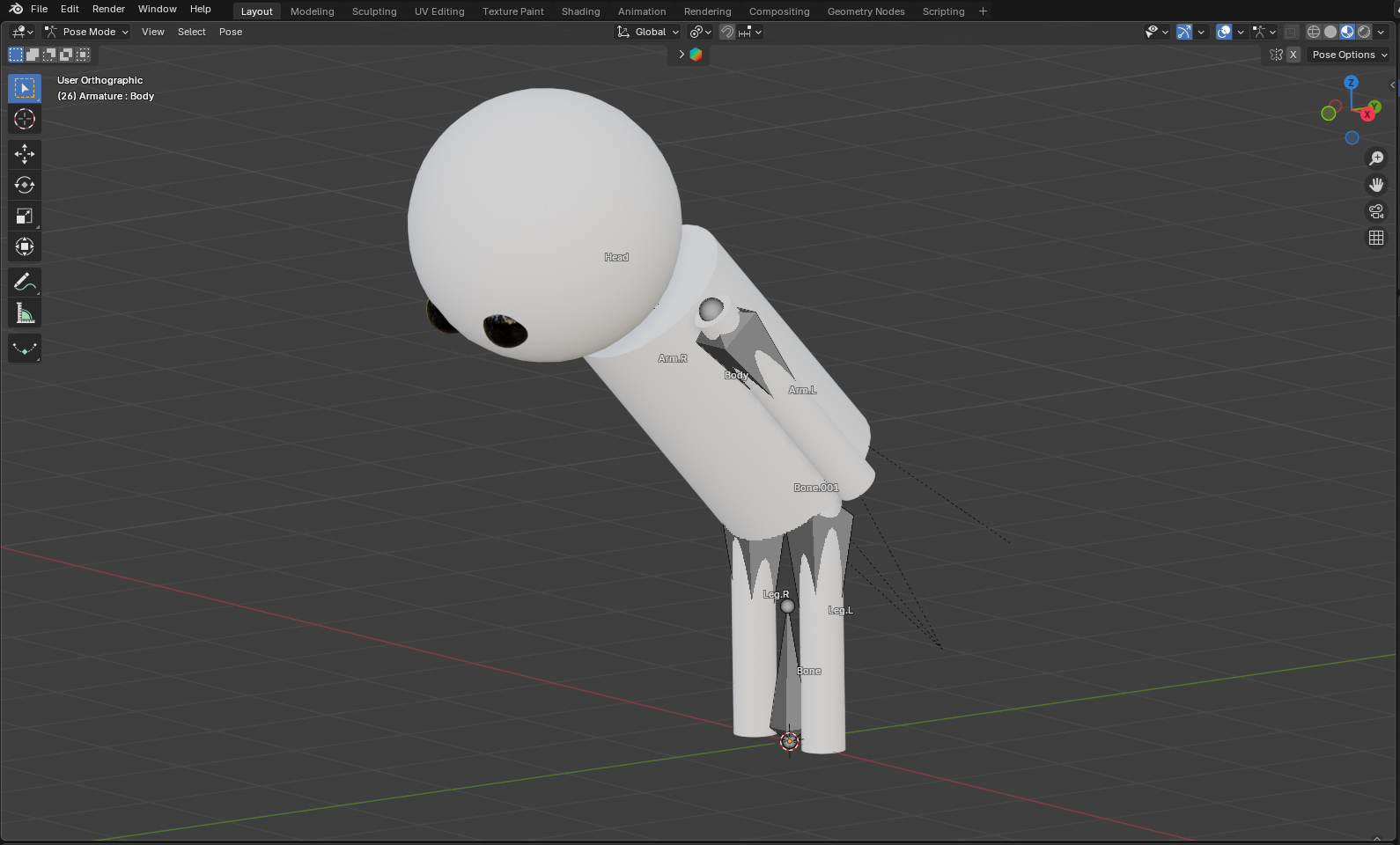Open the Help menu
The width and height of the screenshot is (1400, 845).
201,9
